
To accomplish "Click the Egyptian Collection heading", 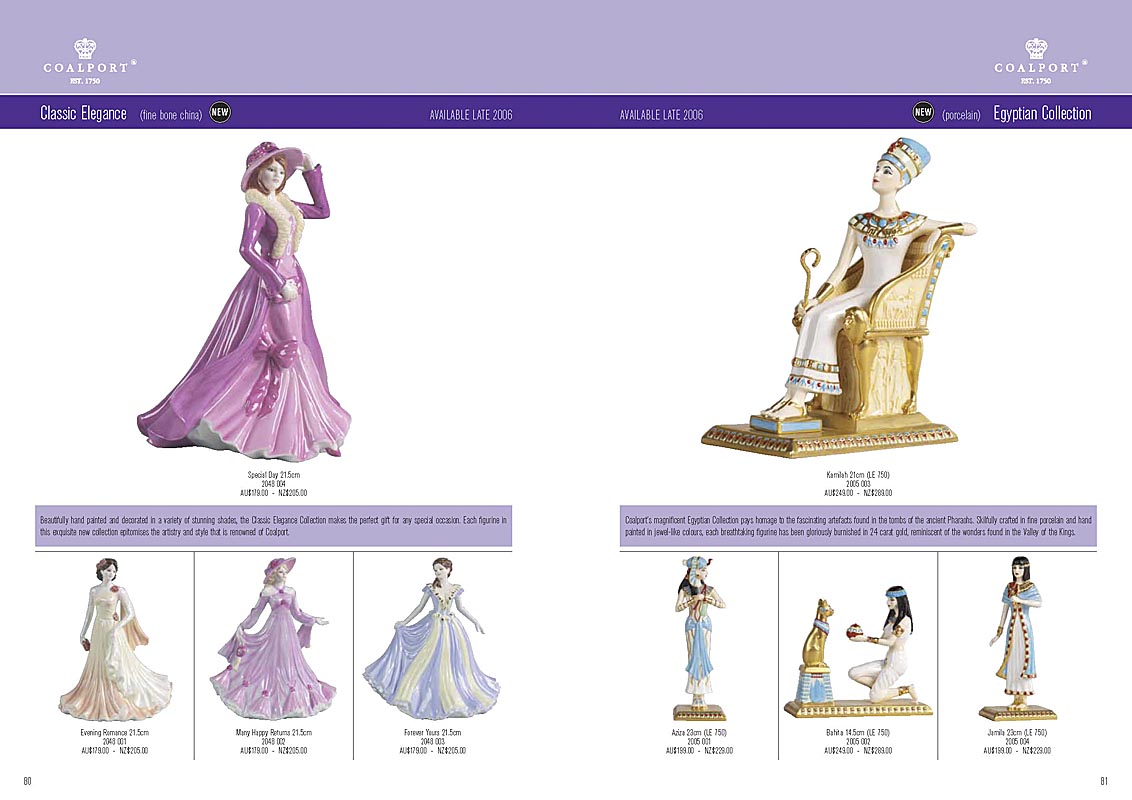I will [1042, 113].
